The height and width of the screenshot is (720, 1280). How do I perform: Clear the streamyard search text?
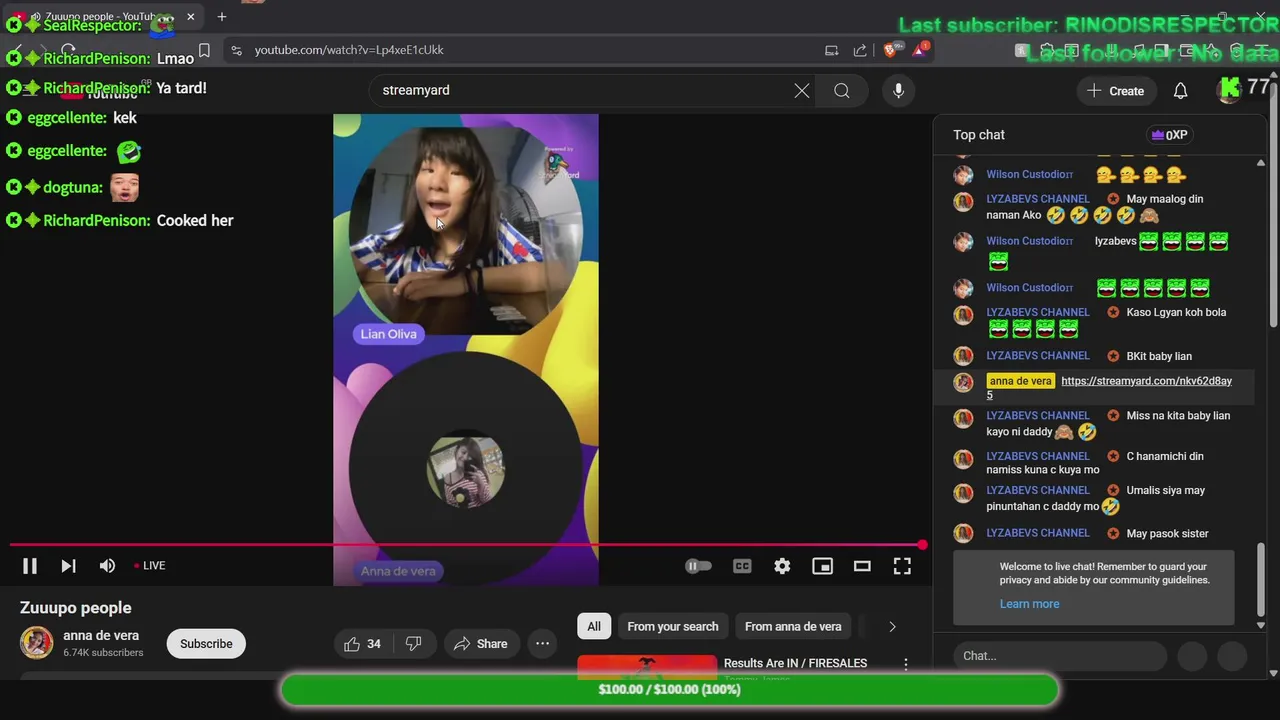802,91
